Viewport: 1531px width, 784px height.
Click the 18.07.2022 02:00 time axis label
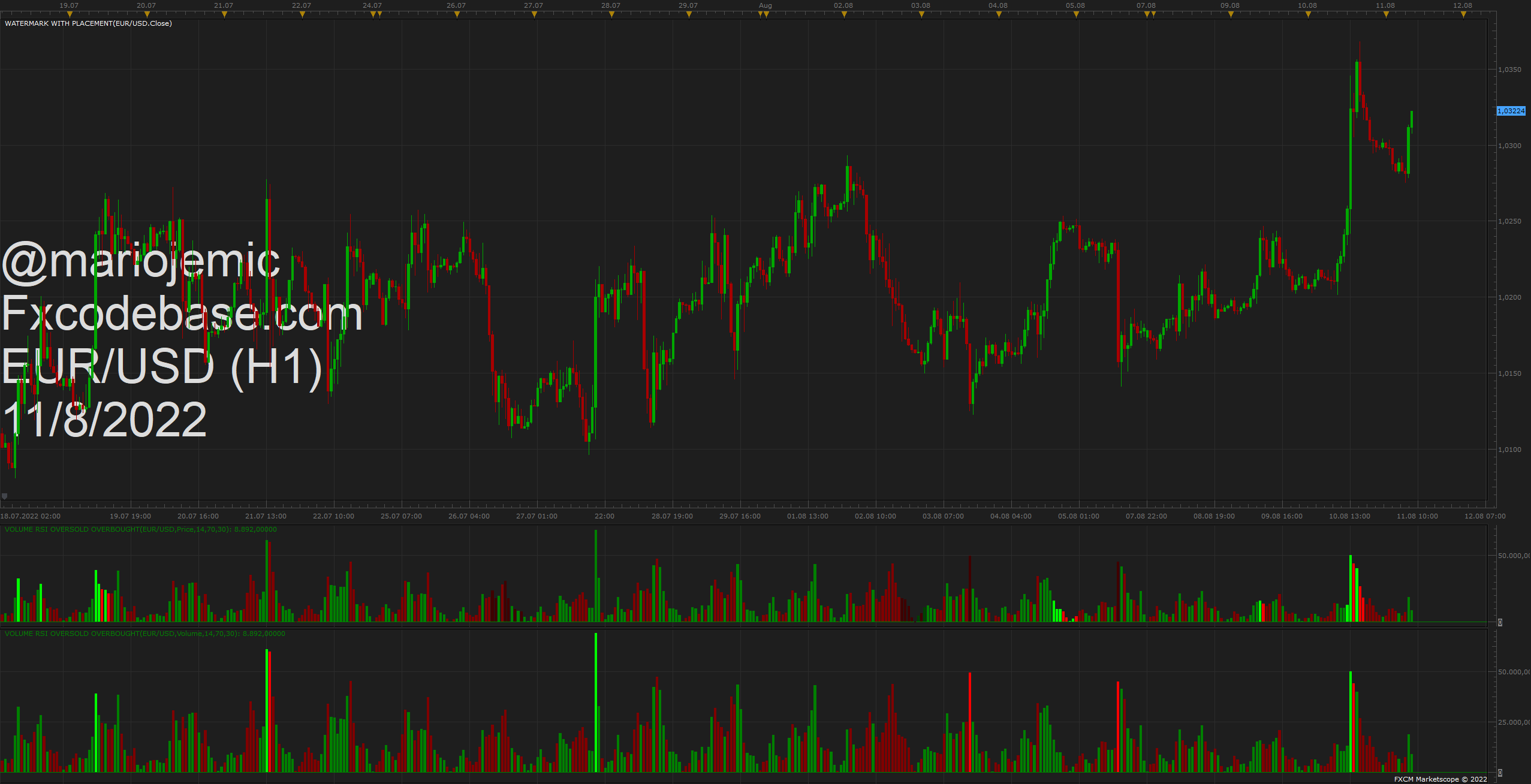coord(31,516)
